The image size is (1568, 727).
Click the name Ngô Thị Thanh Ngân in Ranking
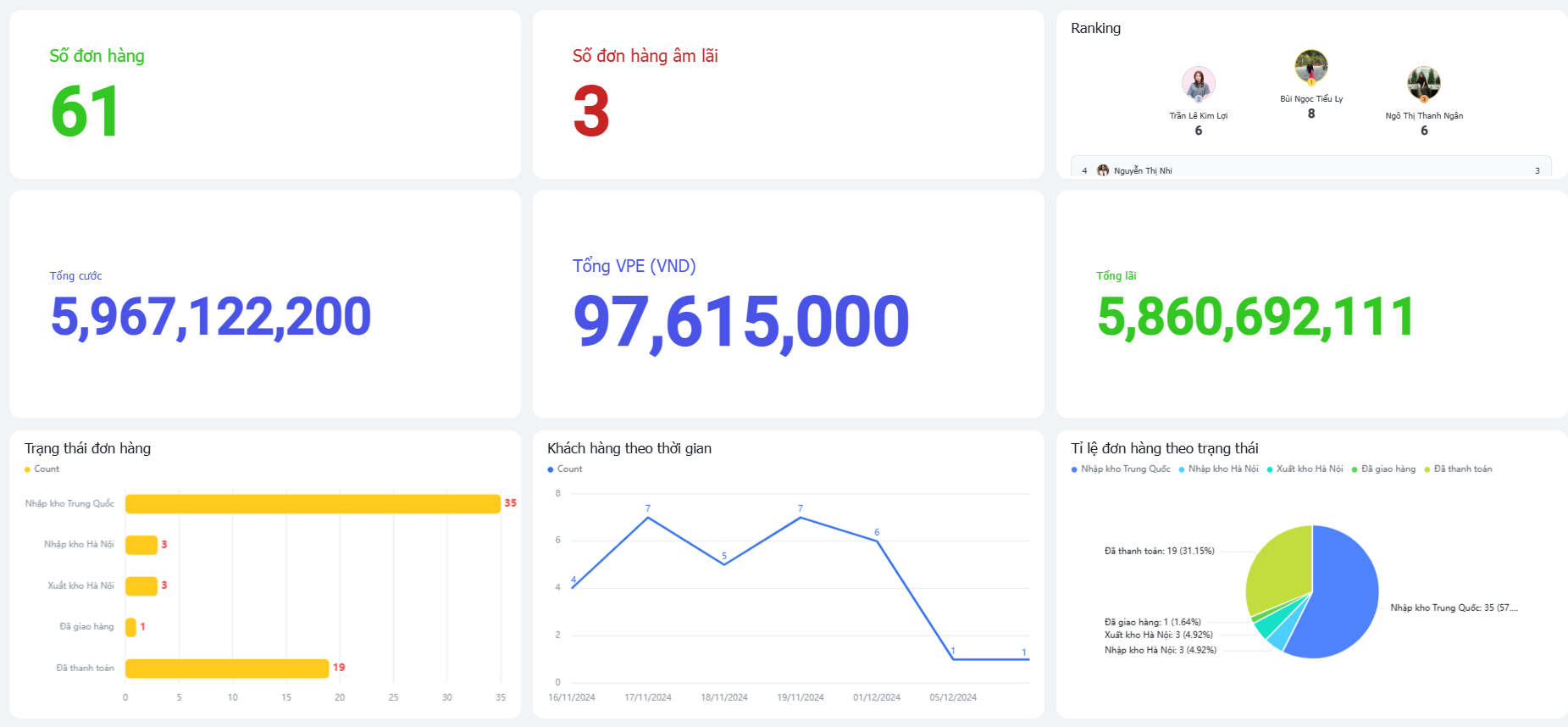pos(1424,116)
